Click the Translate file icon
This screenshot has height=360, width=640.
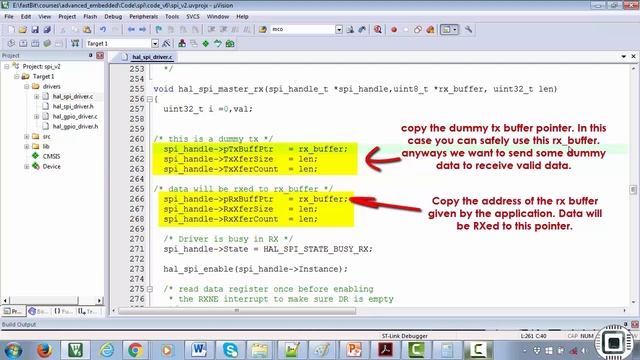(x=11, y=43)
